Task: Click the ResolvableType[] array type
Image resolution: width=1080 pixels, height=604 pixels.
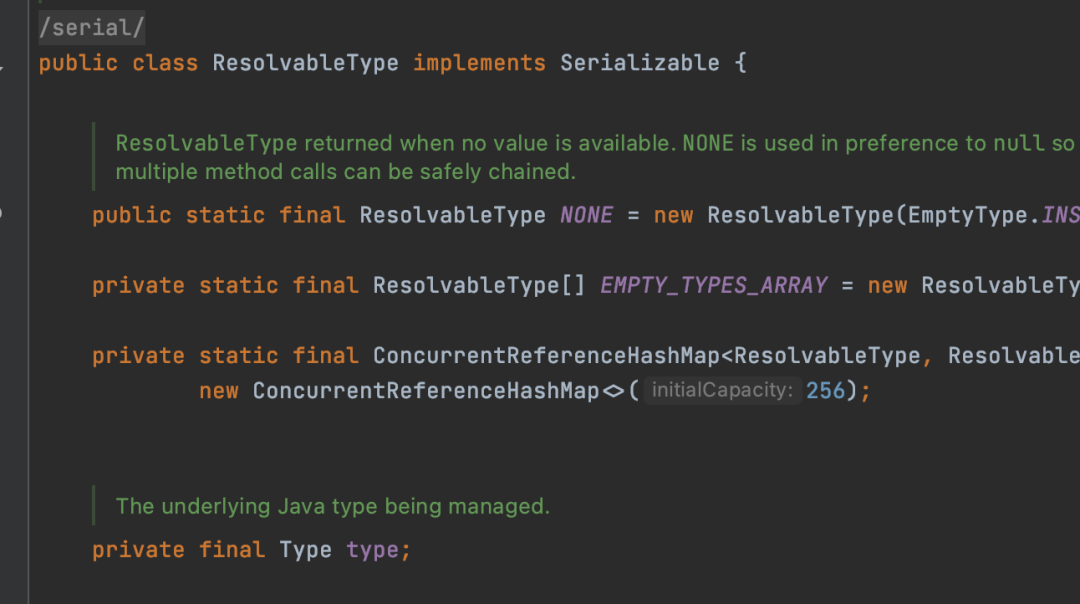Action: tap(479, 285)
